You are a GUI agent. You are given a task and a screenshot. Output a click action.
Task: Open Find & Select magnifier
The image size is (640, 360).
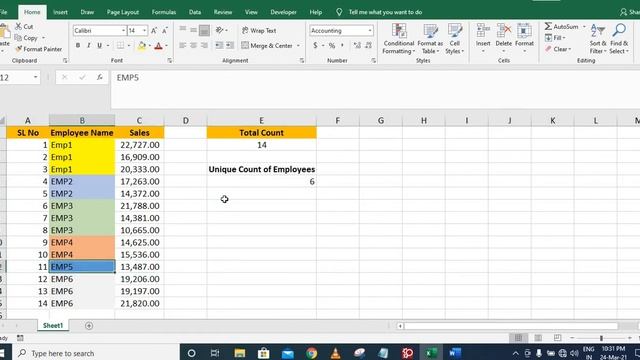pyautogui.click(x=619, y=39)
